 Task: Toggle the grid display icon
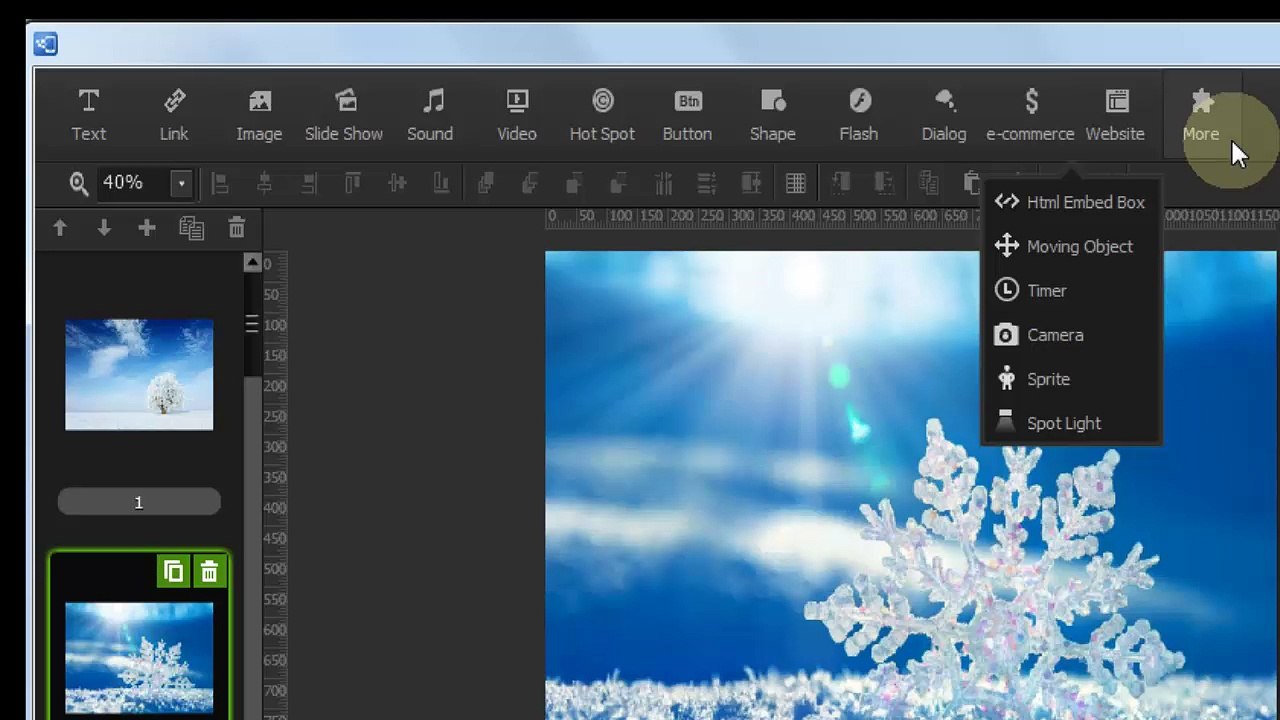pos(796,183)
